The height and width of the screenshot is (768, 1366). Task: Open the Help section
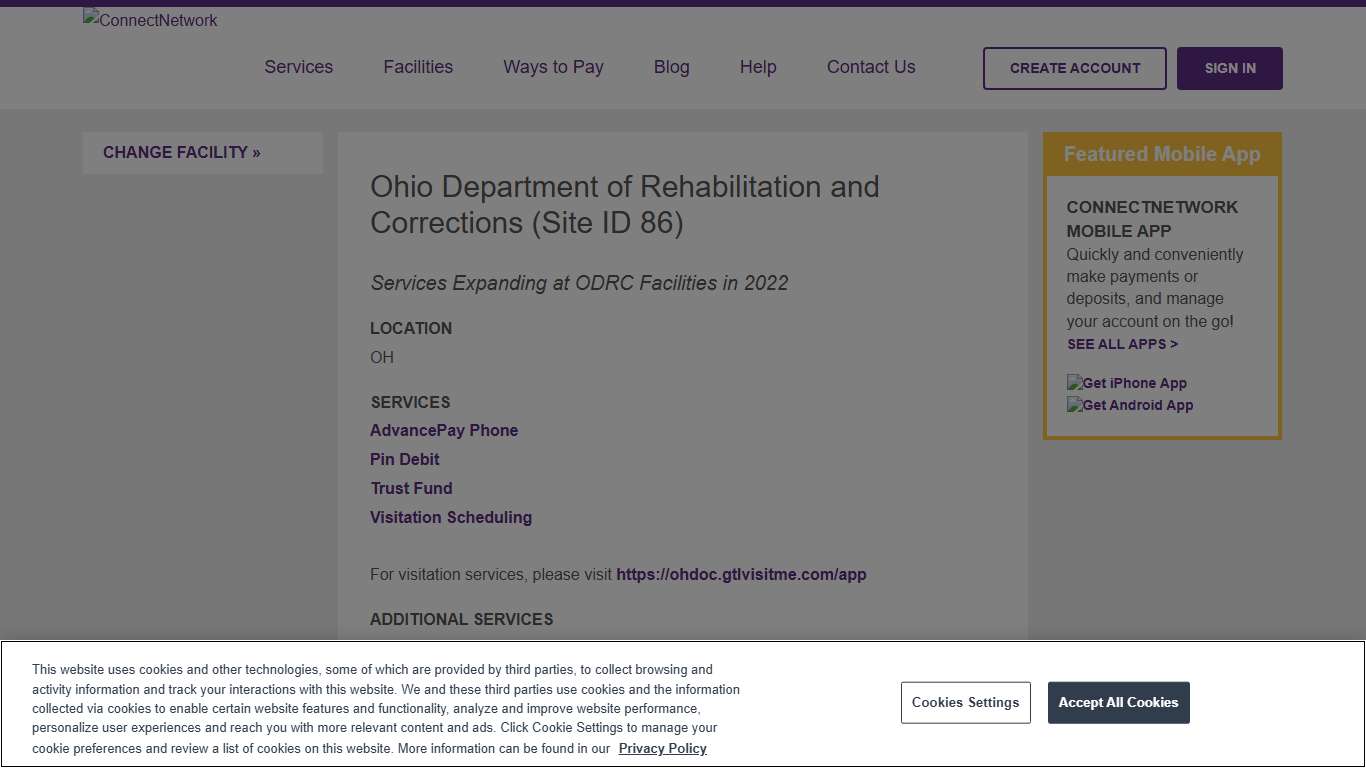757,67
